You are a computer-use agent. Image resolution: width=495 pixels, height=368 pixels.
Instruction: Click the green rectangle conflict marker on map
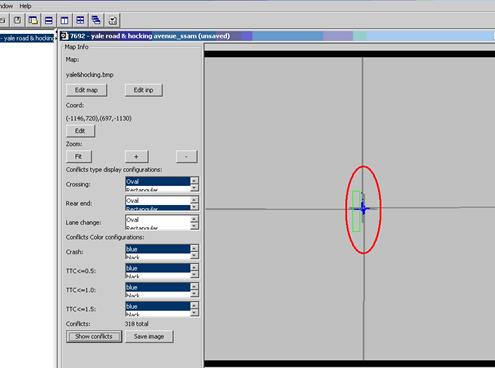[356, 211]
